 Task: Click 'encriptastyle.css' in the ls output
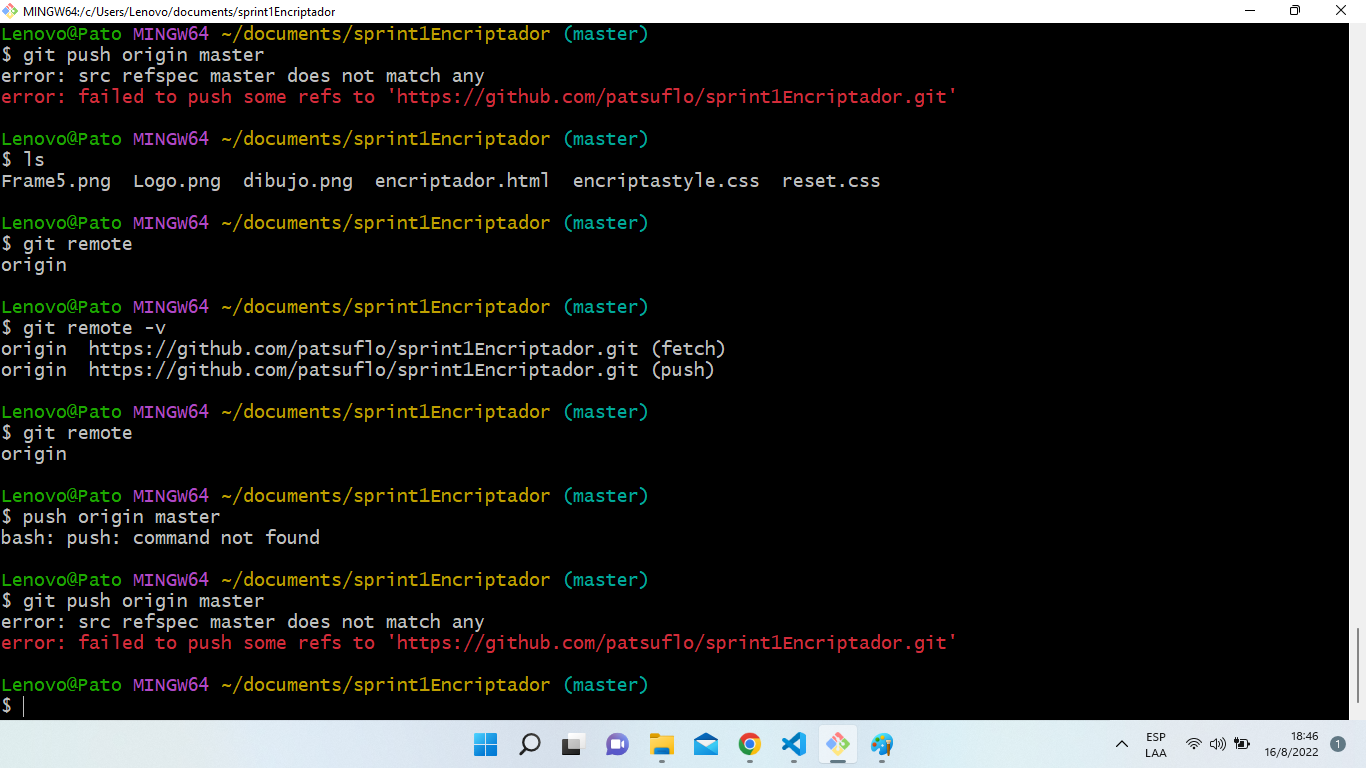click(x=666, y=181)
